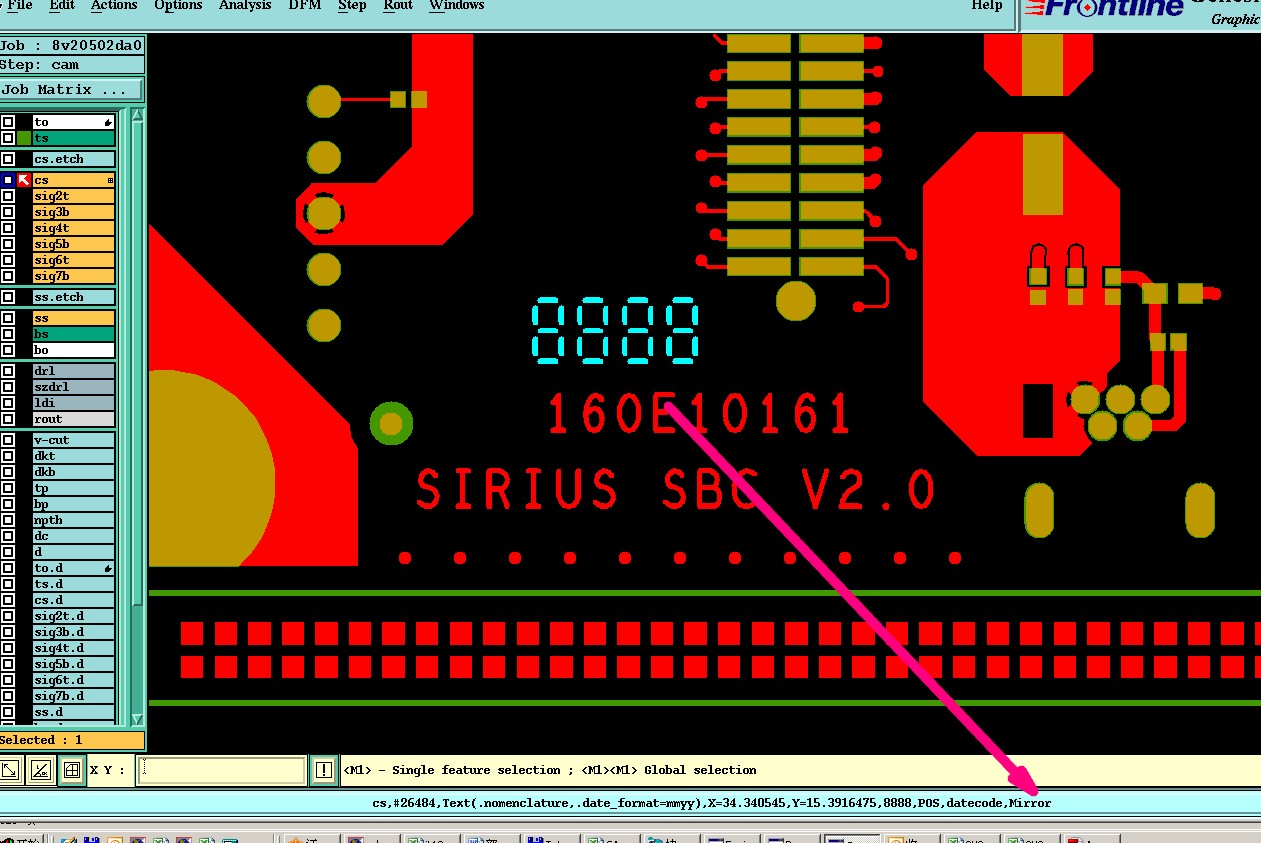This screenshot has width=1261, height=843.
Task: Open the Analysis menu
Action: coord(246,5)
